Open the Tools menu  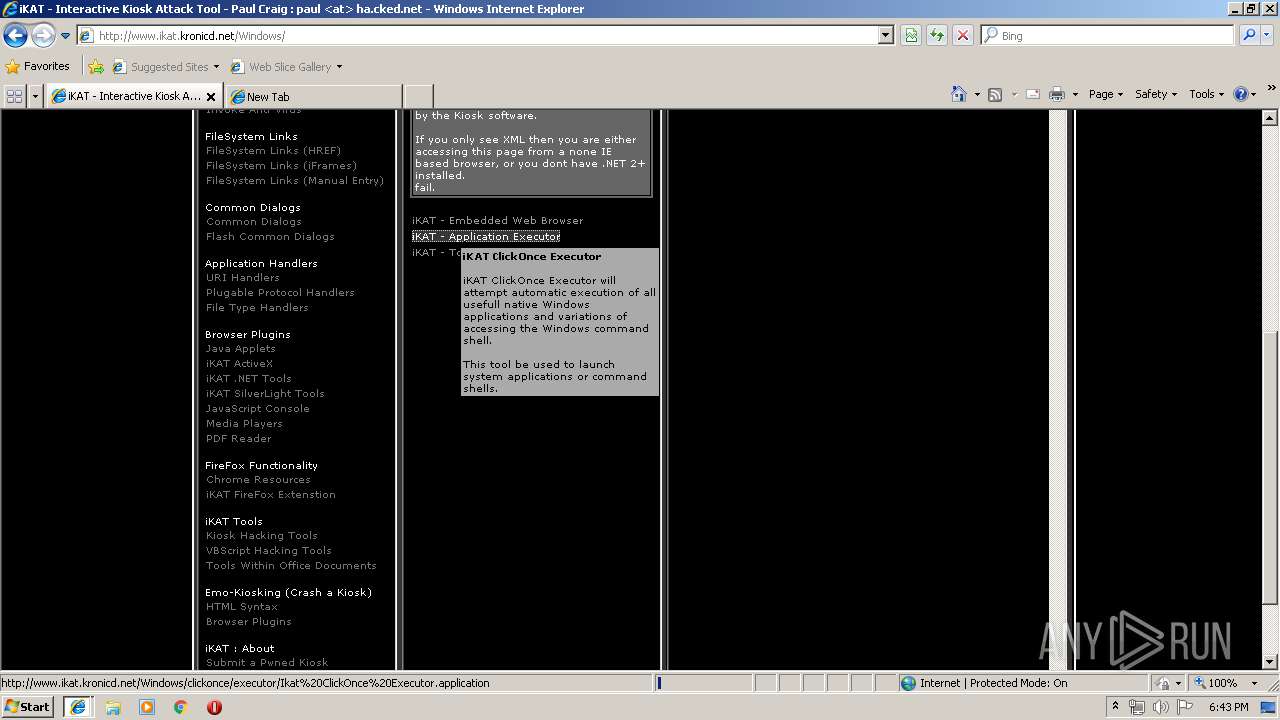(x=1207, y=94)
